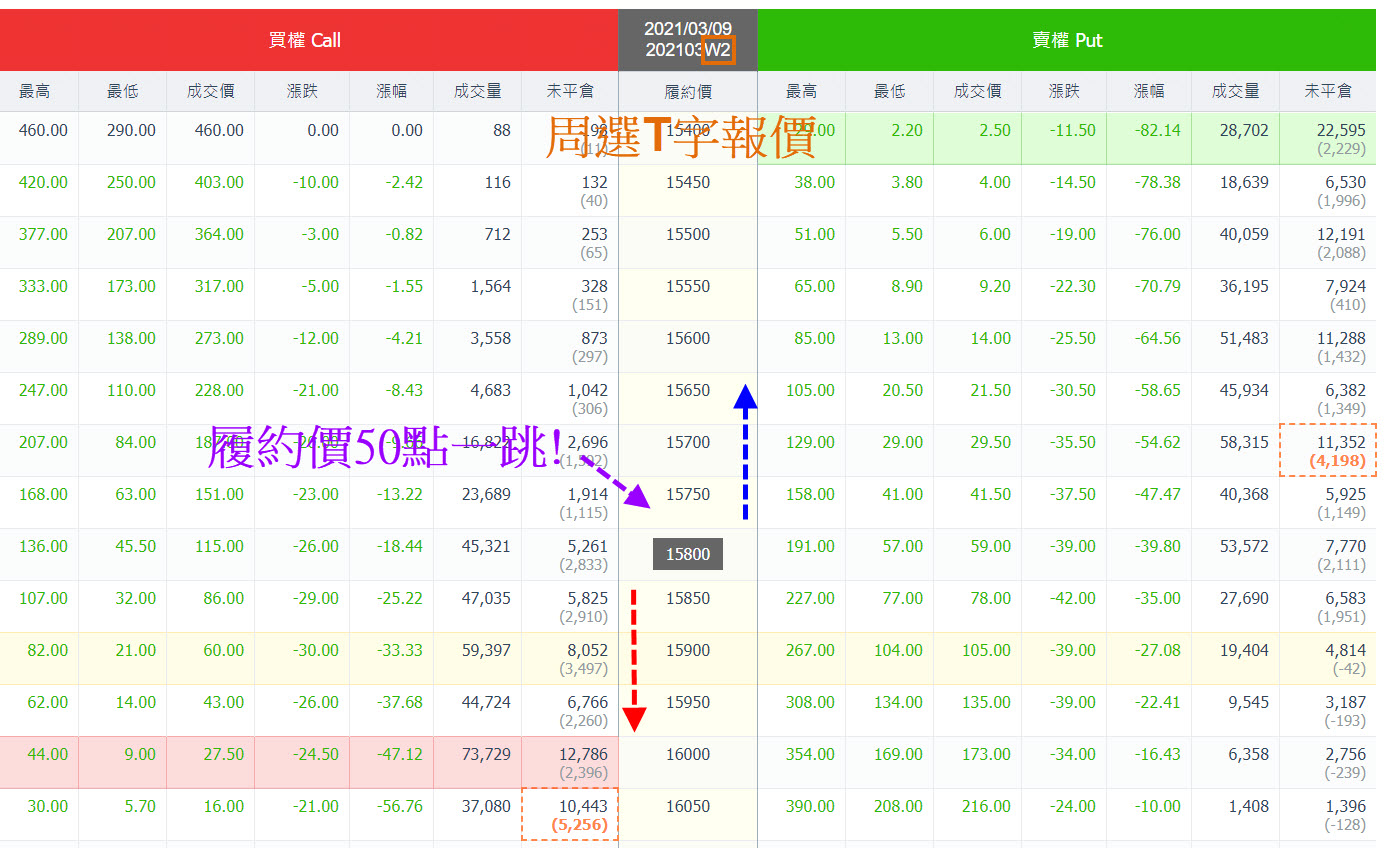Click the Put 漲跌 column header
Screen dimensions: 1399x848
(x=1064, y=90)
